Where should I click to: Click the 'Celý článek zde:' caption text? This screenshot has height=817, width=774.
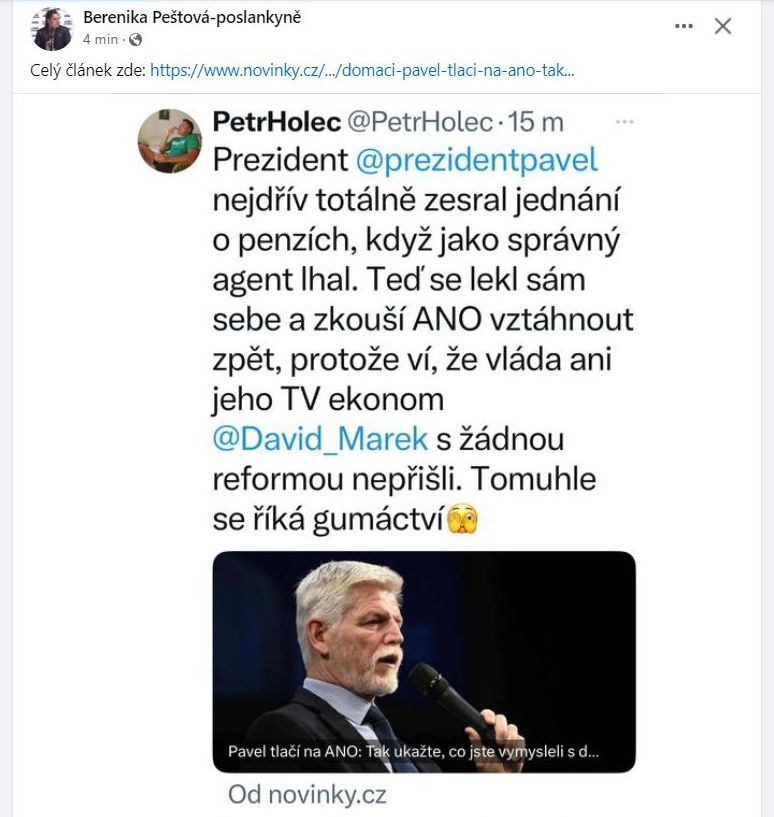click(x=87, y=70)
